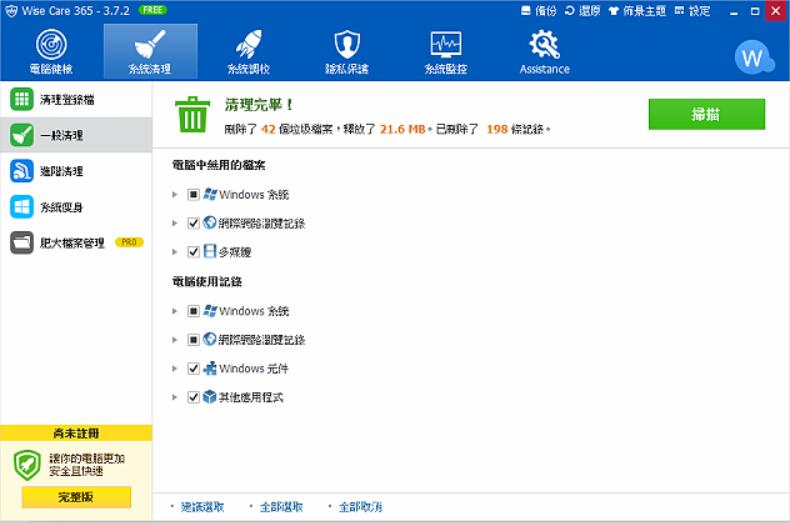Click the 電腦使用記錄 section heading
This screenshot has height=523, width=790.
click(x=207, y=281)
